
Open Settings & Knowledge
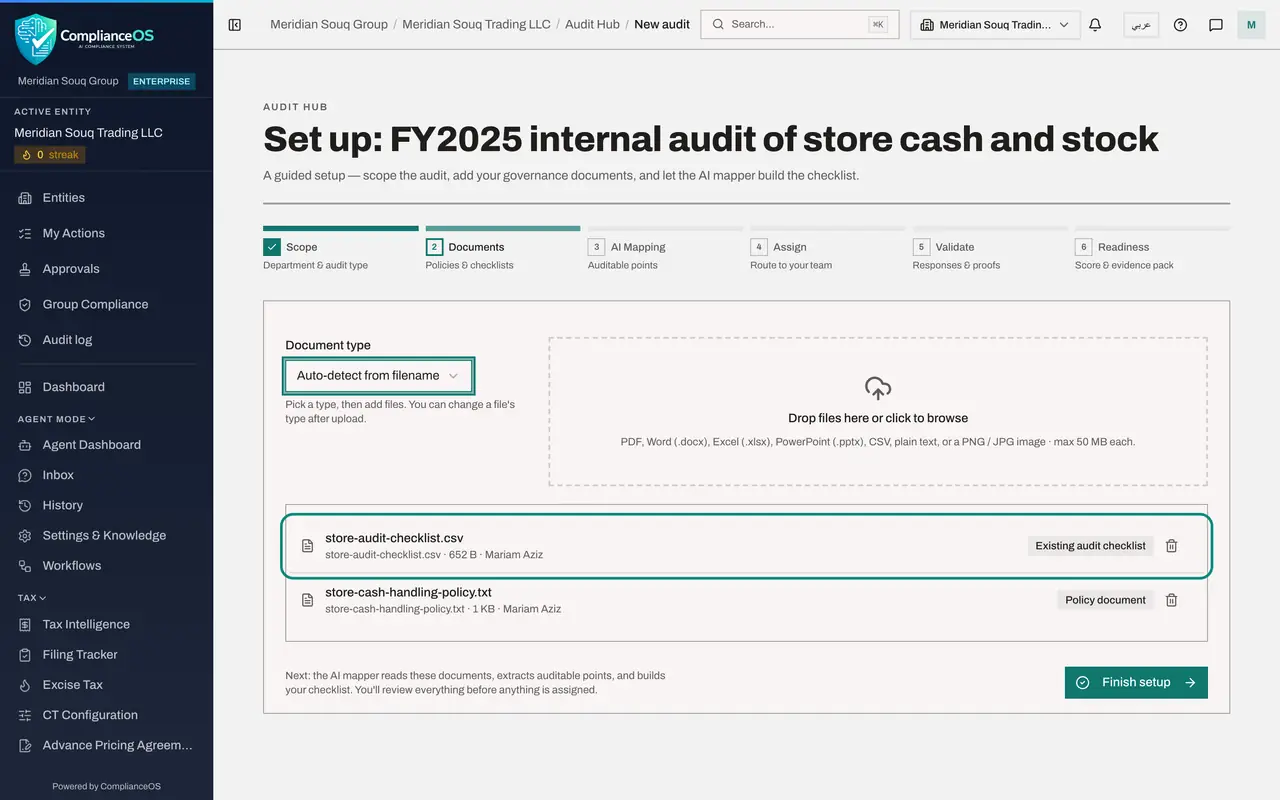(106, 535)
